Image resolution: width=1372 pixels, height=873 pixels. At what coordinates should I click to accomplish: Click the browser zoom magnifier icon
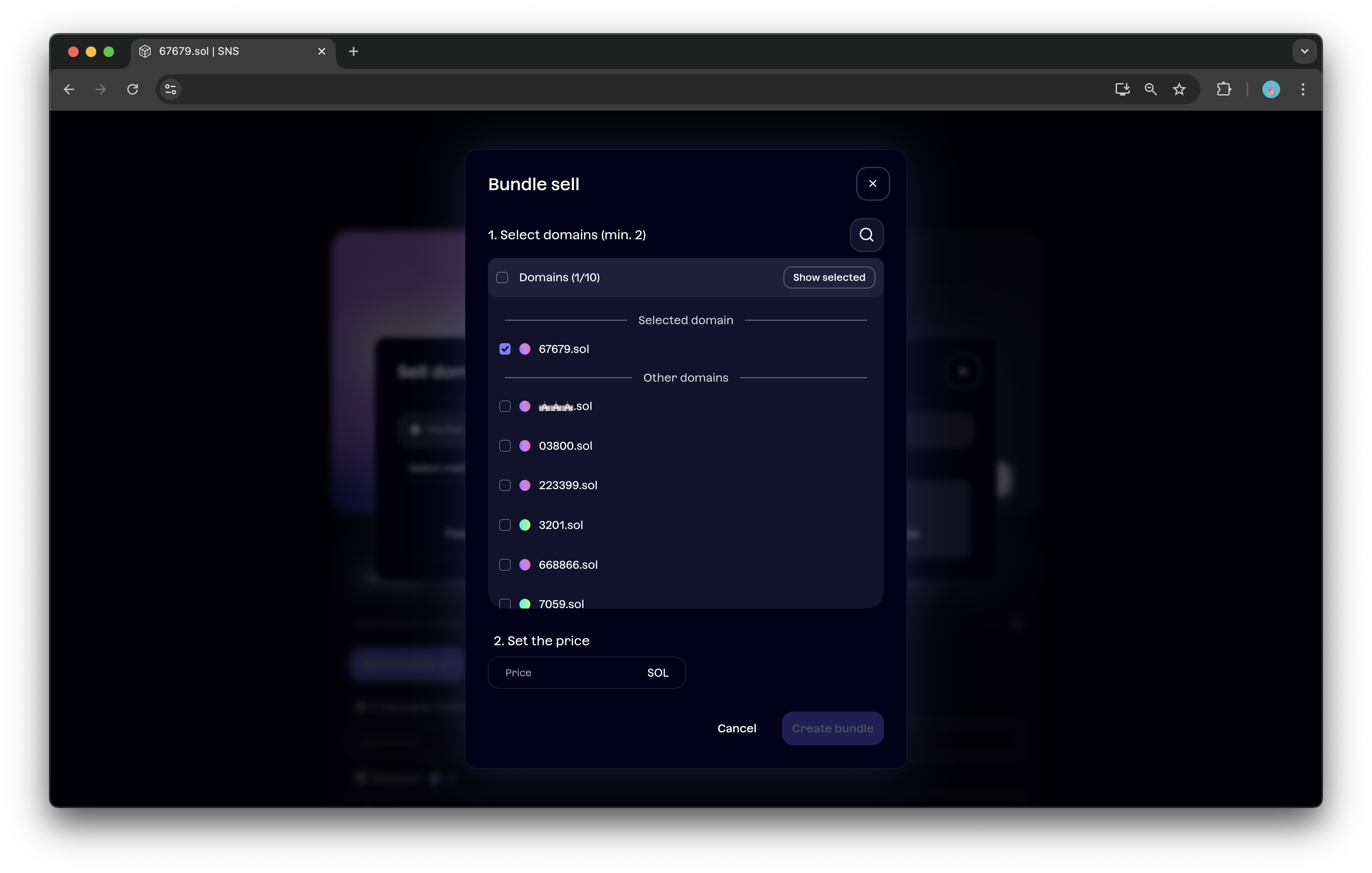point(1151,89)
